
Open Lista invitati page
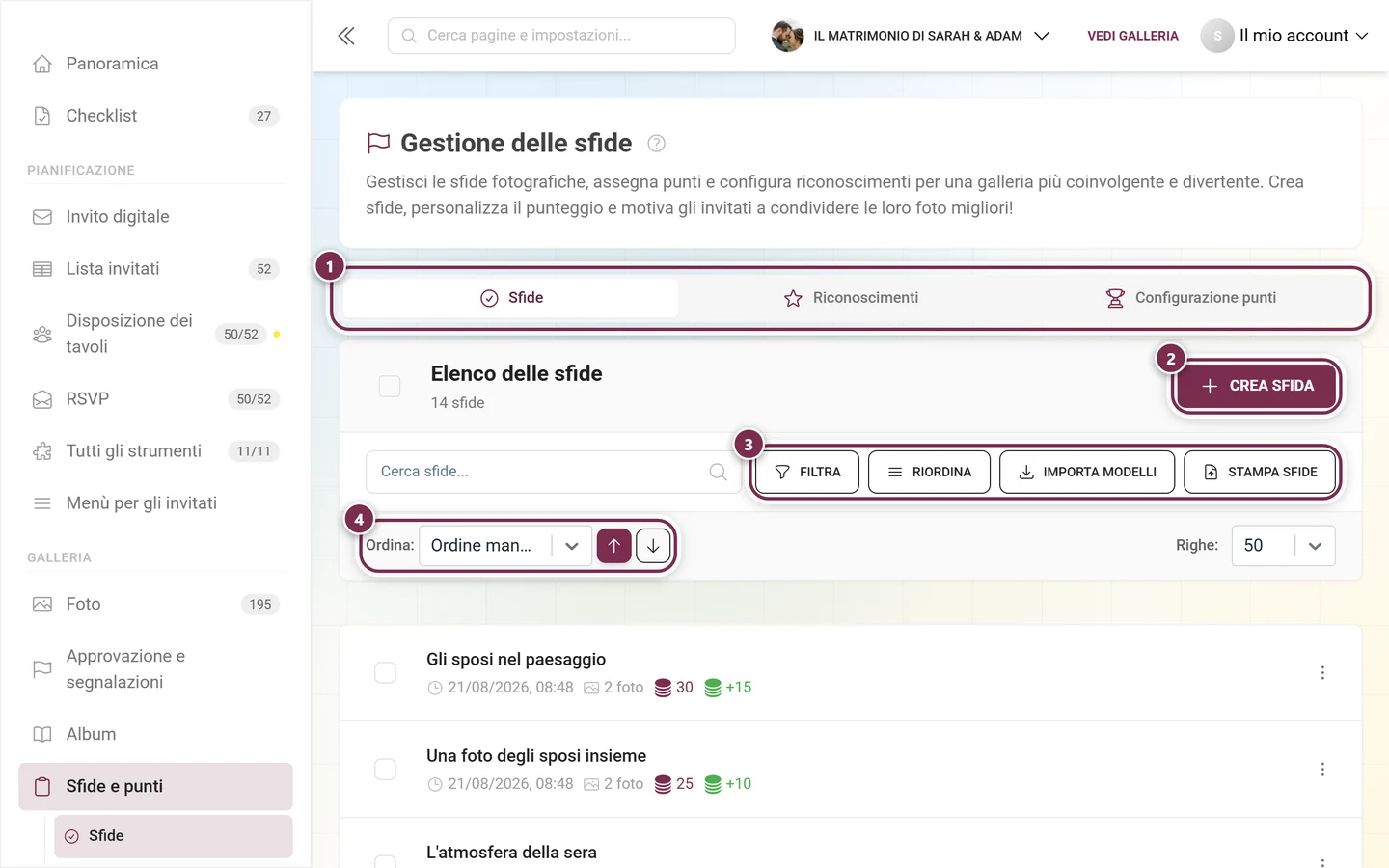tap(155, 269)
